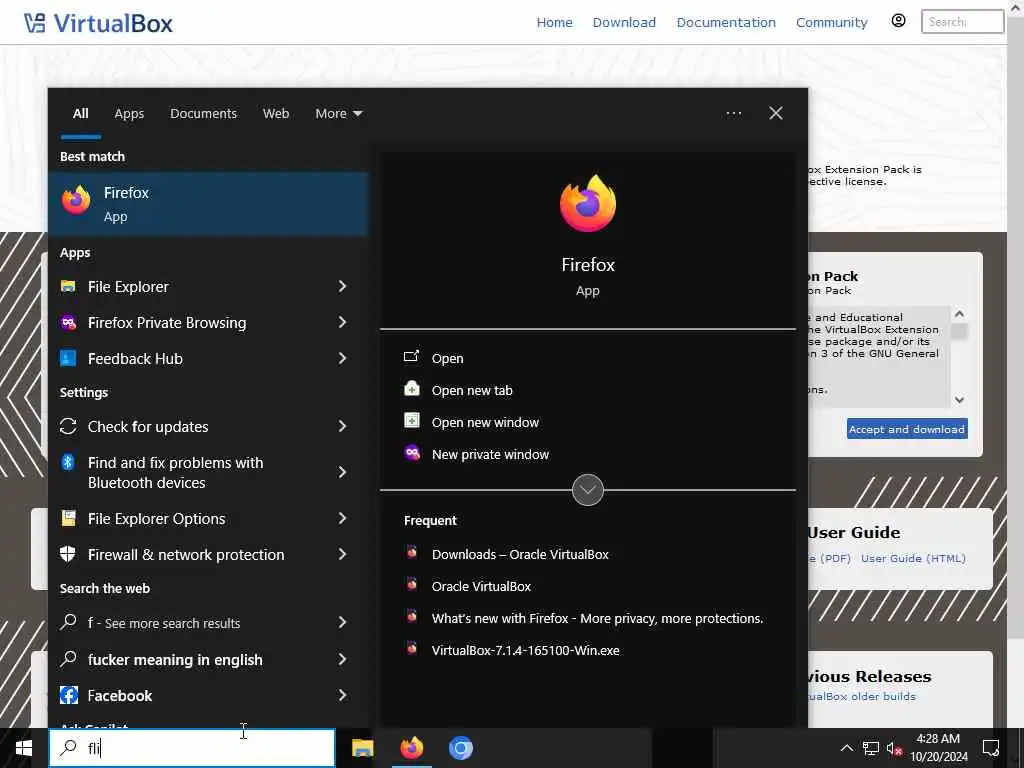Expand the Firewall & network protection arrow

tap(342, 554)
